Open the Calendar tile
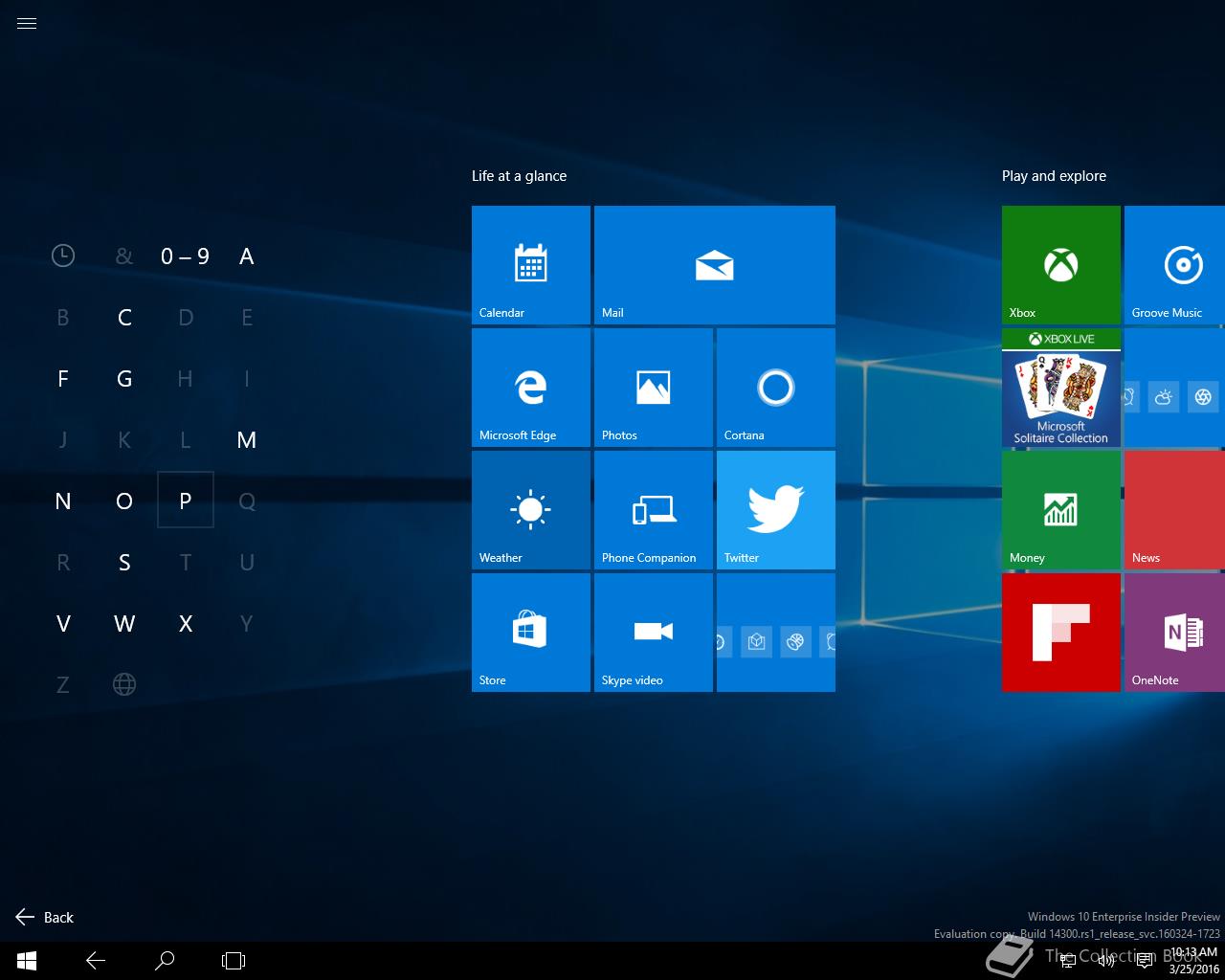1225x980 pixels. [531, 265]
